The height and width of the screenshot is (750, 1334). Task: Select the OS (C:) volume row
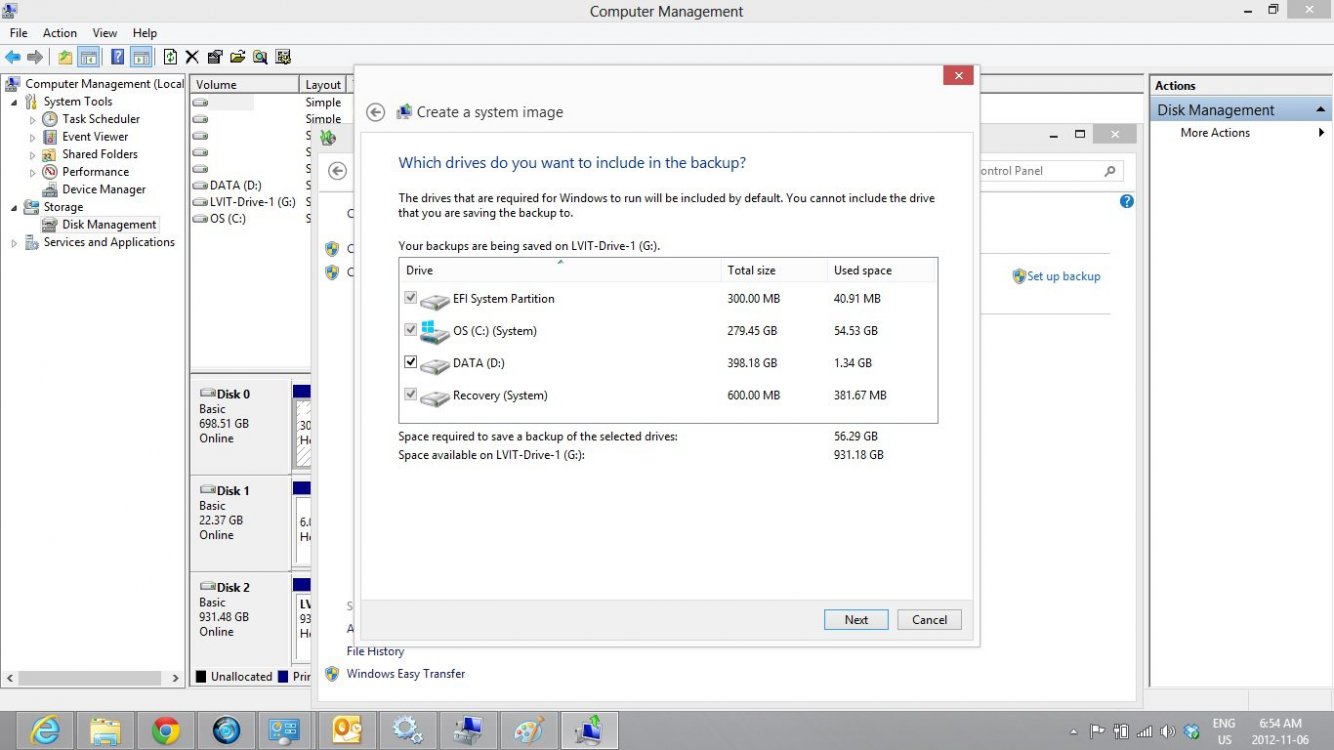[x=227, y=219]
